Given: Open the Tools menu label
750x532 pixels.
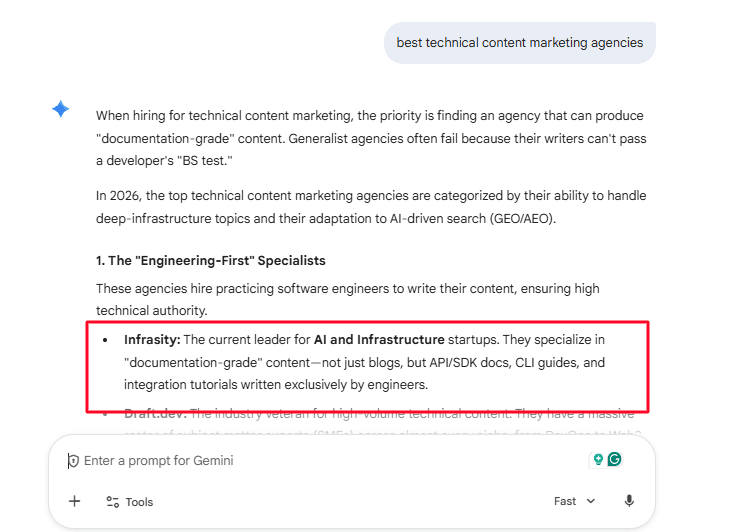Looking at the screenshot, I should pos(139,502).
